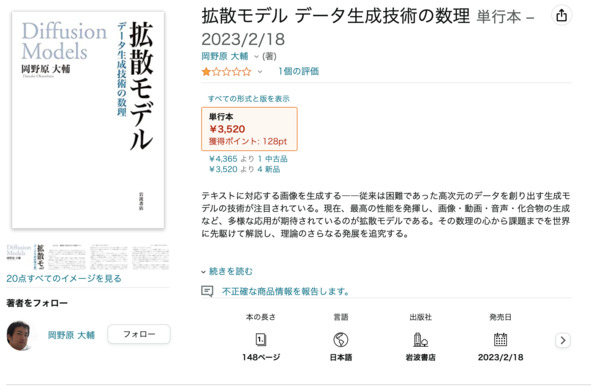Click the large book cover image
The image size is (600, 391).
point(88,120)
